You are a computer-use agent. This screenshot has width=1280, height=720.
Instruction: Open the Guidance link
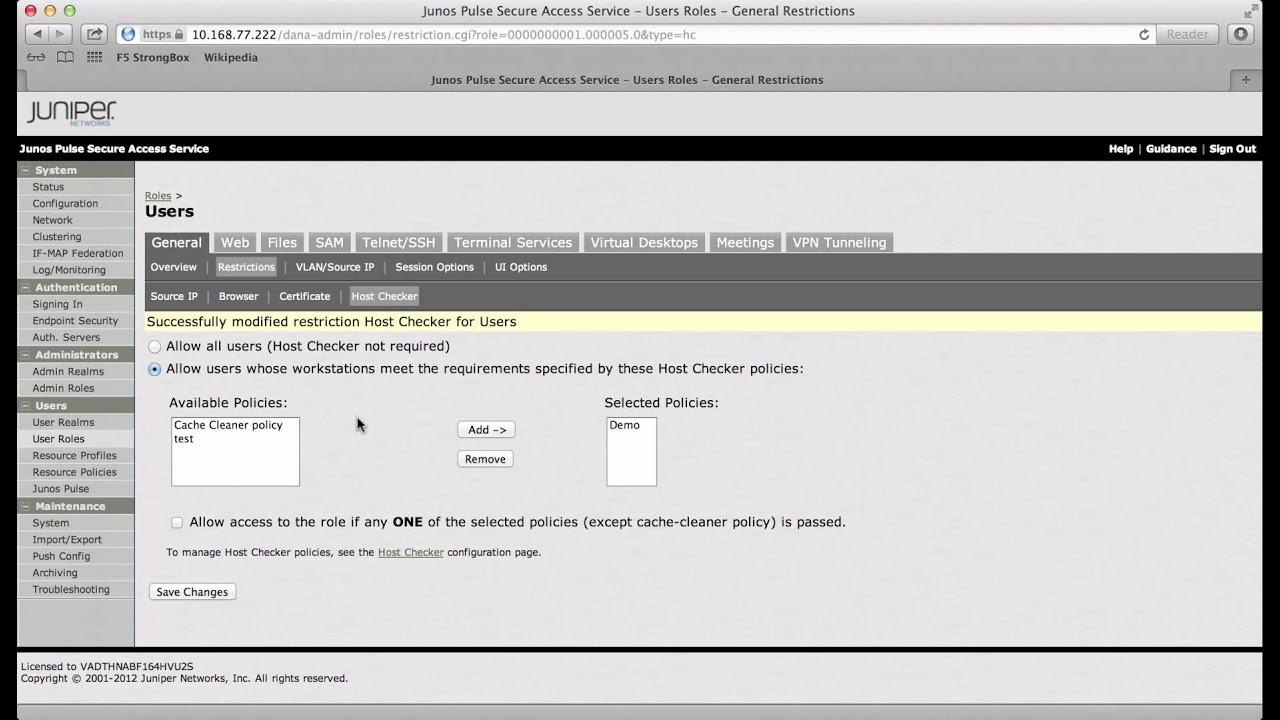1171,149
